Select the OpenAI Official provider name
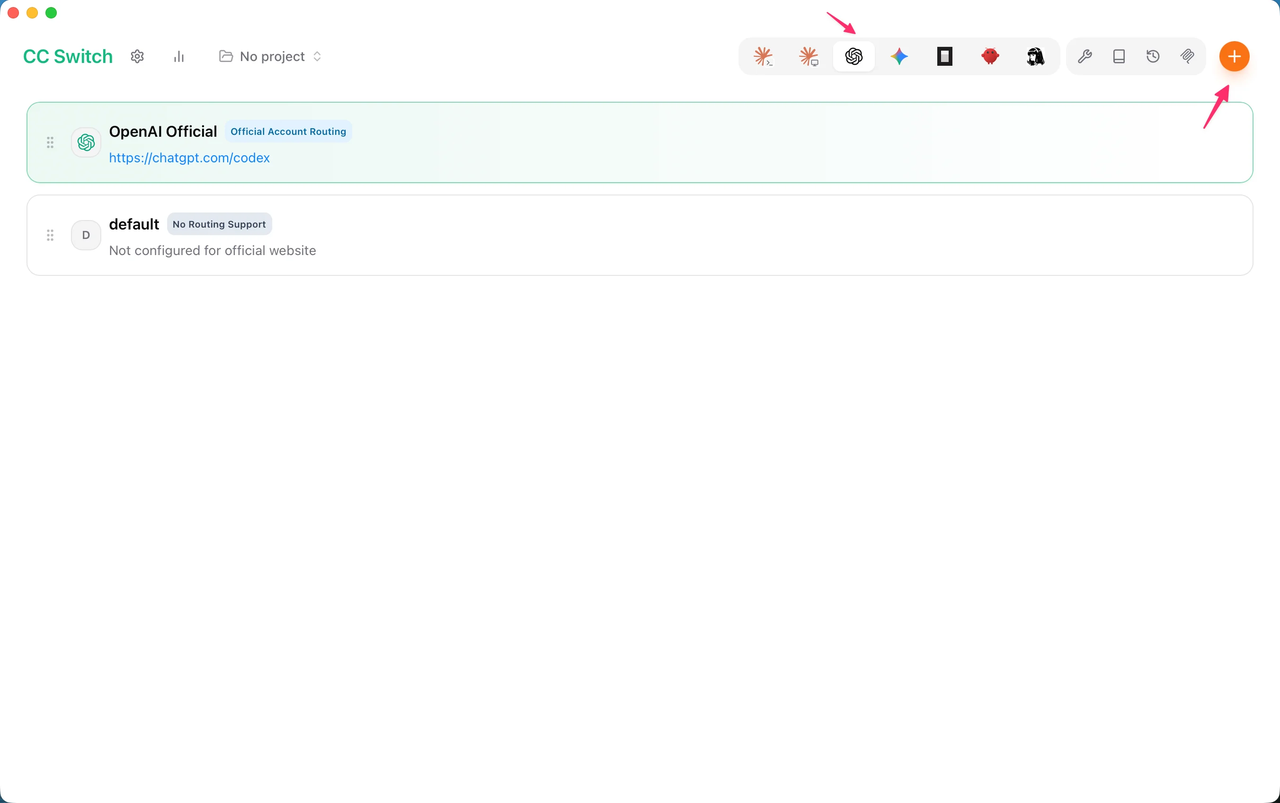This screenshot has height=803, width=1280. tap(163, 131)
